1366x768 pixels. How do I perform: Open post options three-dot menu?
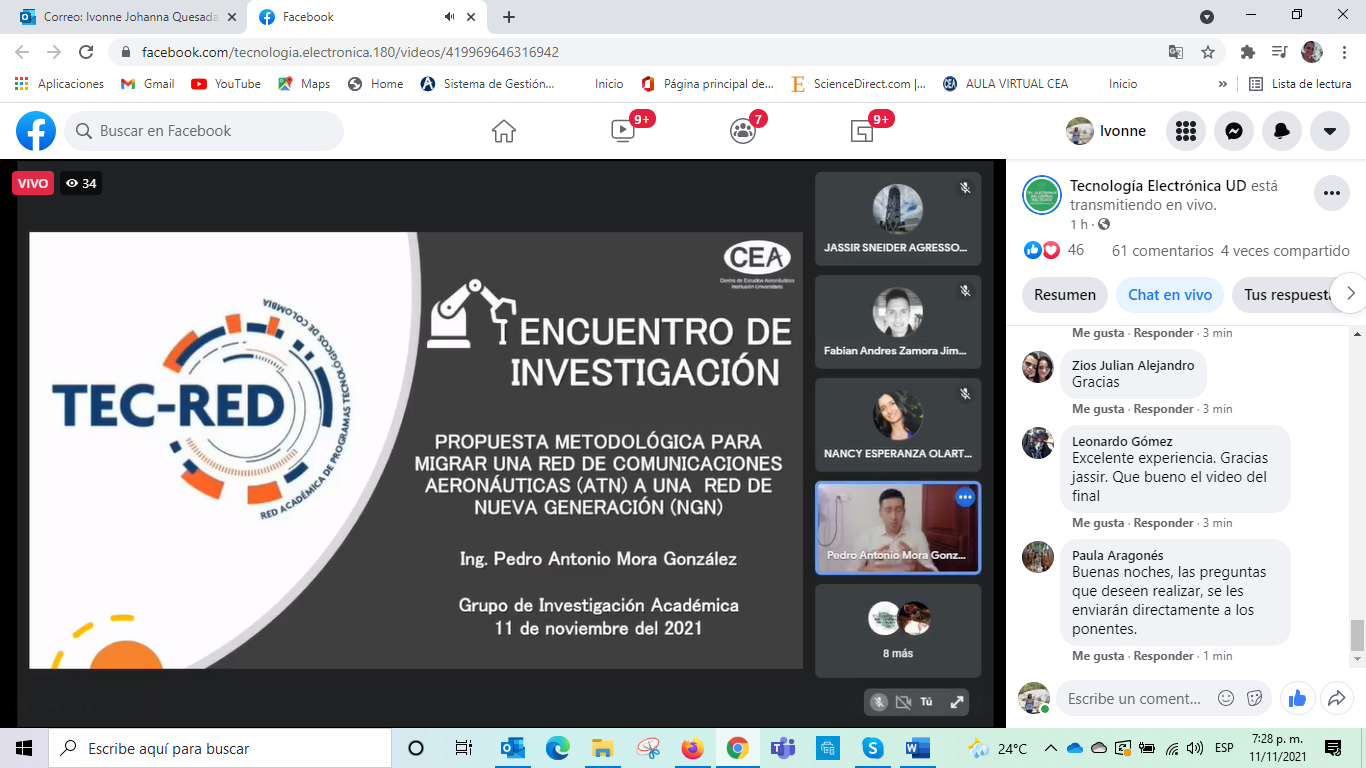1331,193
